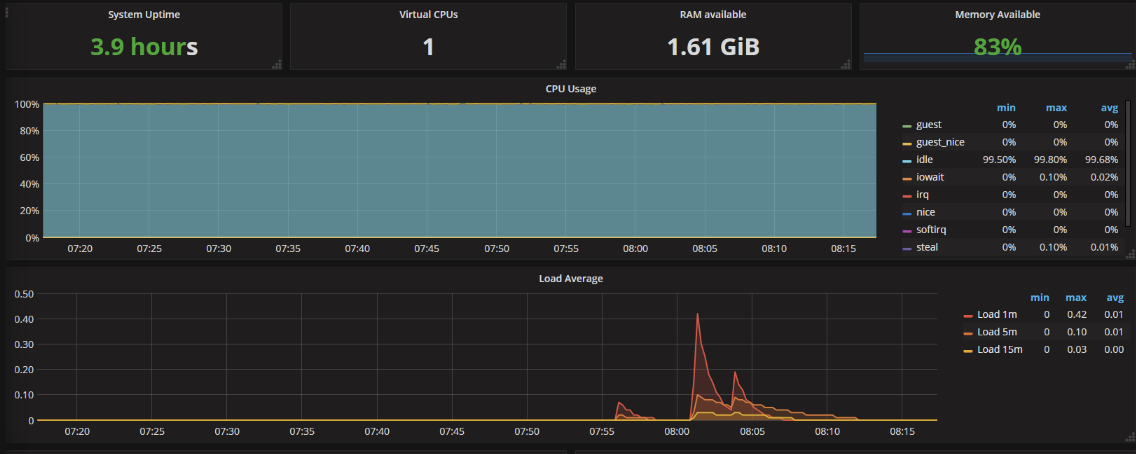
Task: Click the idle avg value 99.68%
Action: [x=1101, y=160]
